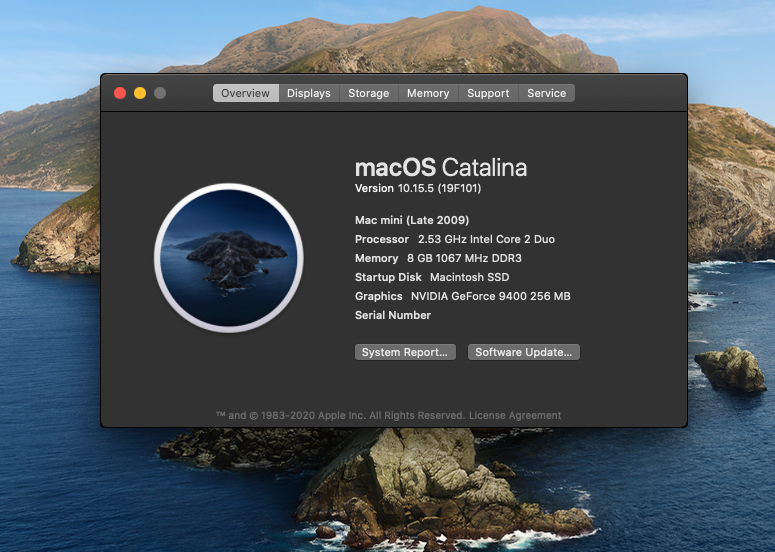Click the Serial Number label
This screenshot has width=775, height=552.
click(x=393, y=315)
